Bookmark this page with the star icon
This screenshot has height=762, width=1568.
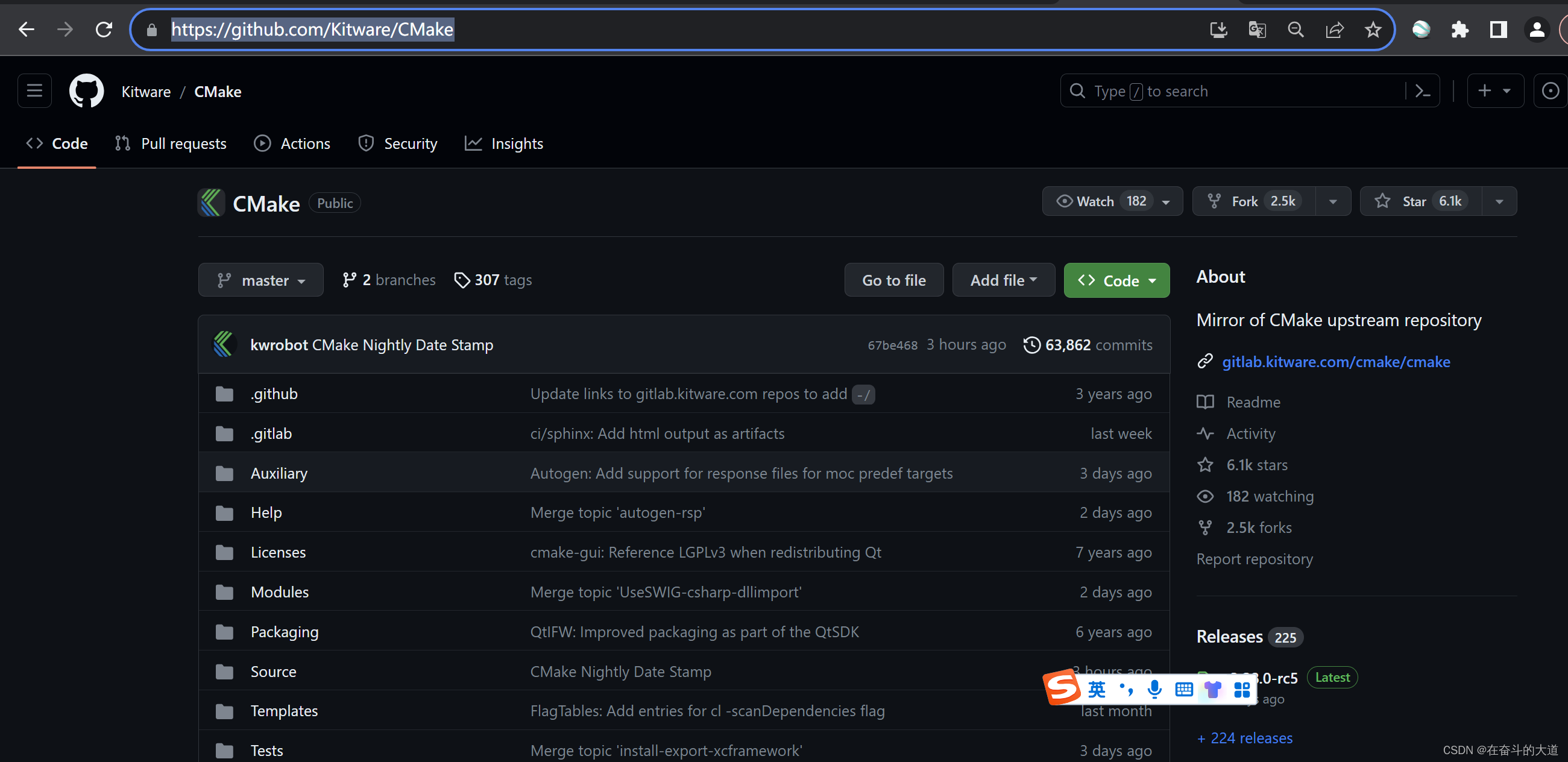click(x=1373, y=29)
